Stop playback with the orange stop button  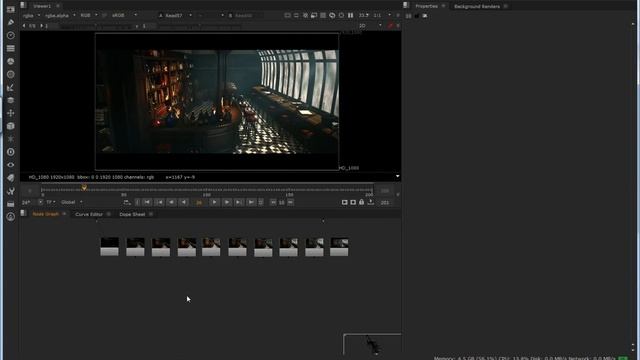[199, 202]
